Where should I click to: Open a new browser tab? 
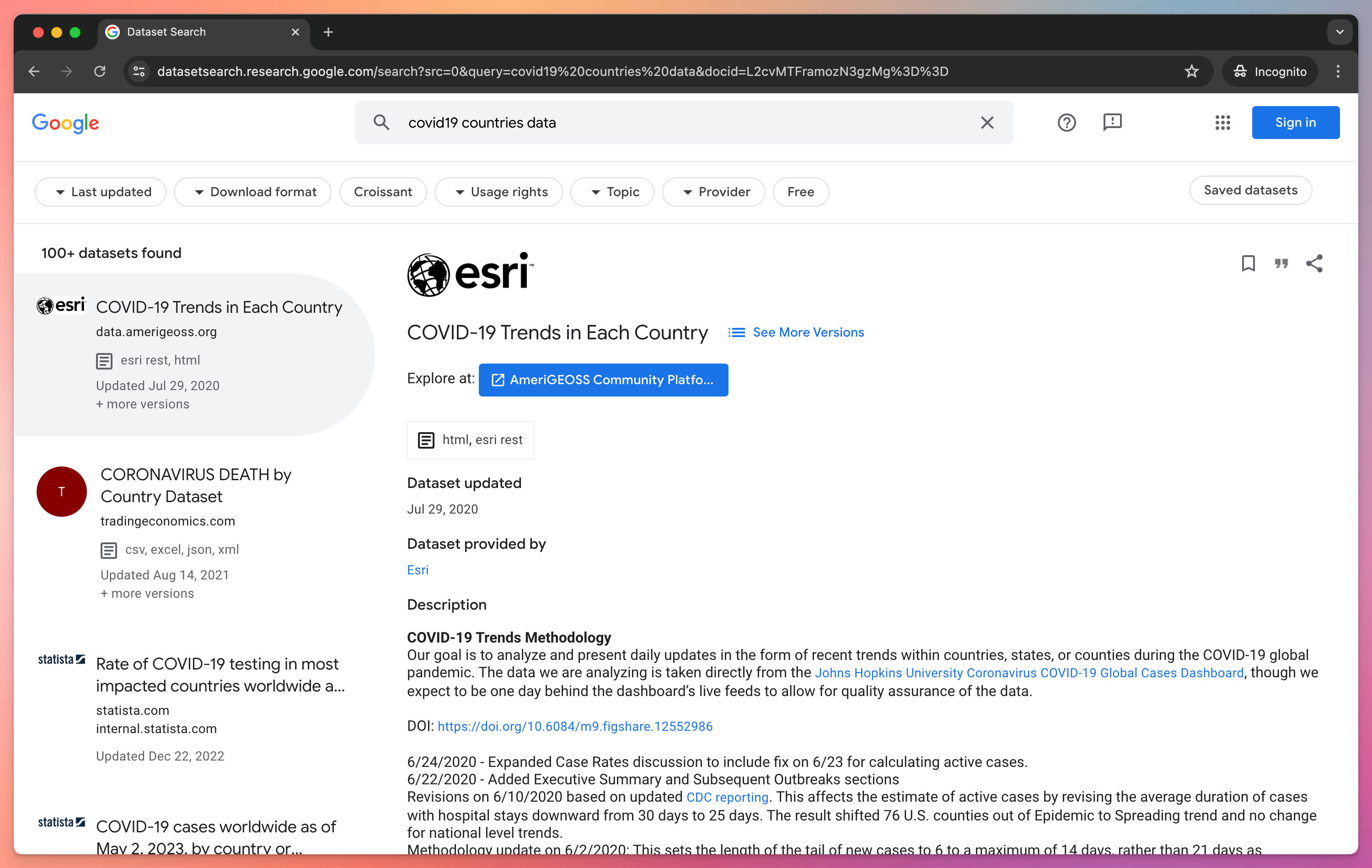tap(328, 32)
